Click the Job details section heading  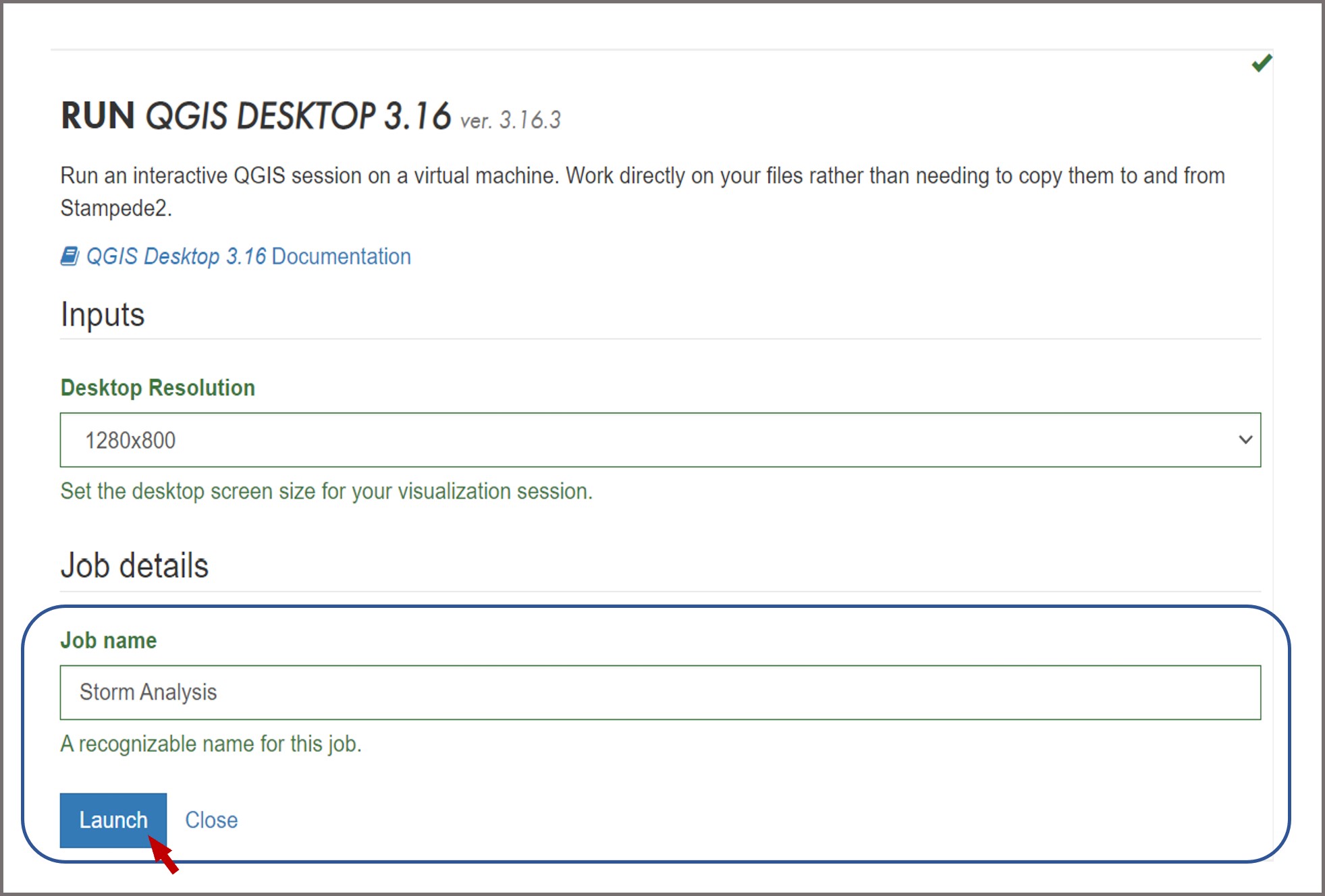134,565
